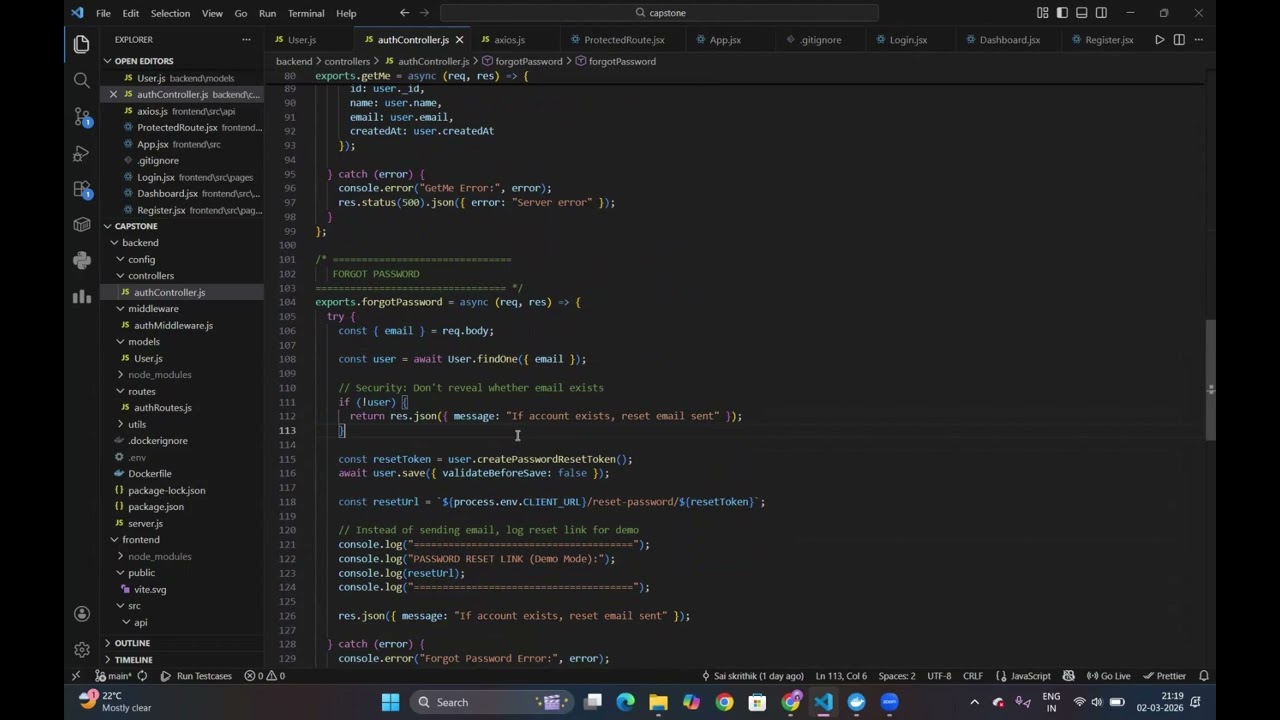Open File Explorer from taskbar
The image size is (1280, 720).
658,702
